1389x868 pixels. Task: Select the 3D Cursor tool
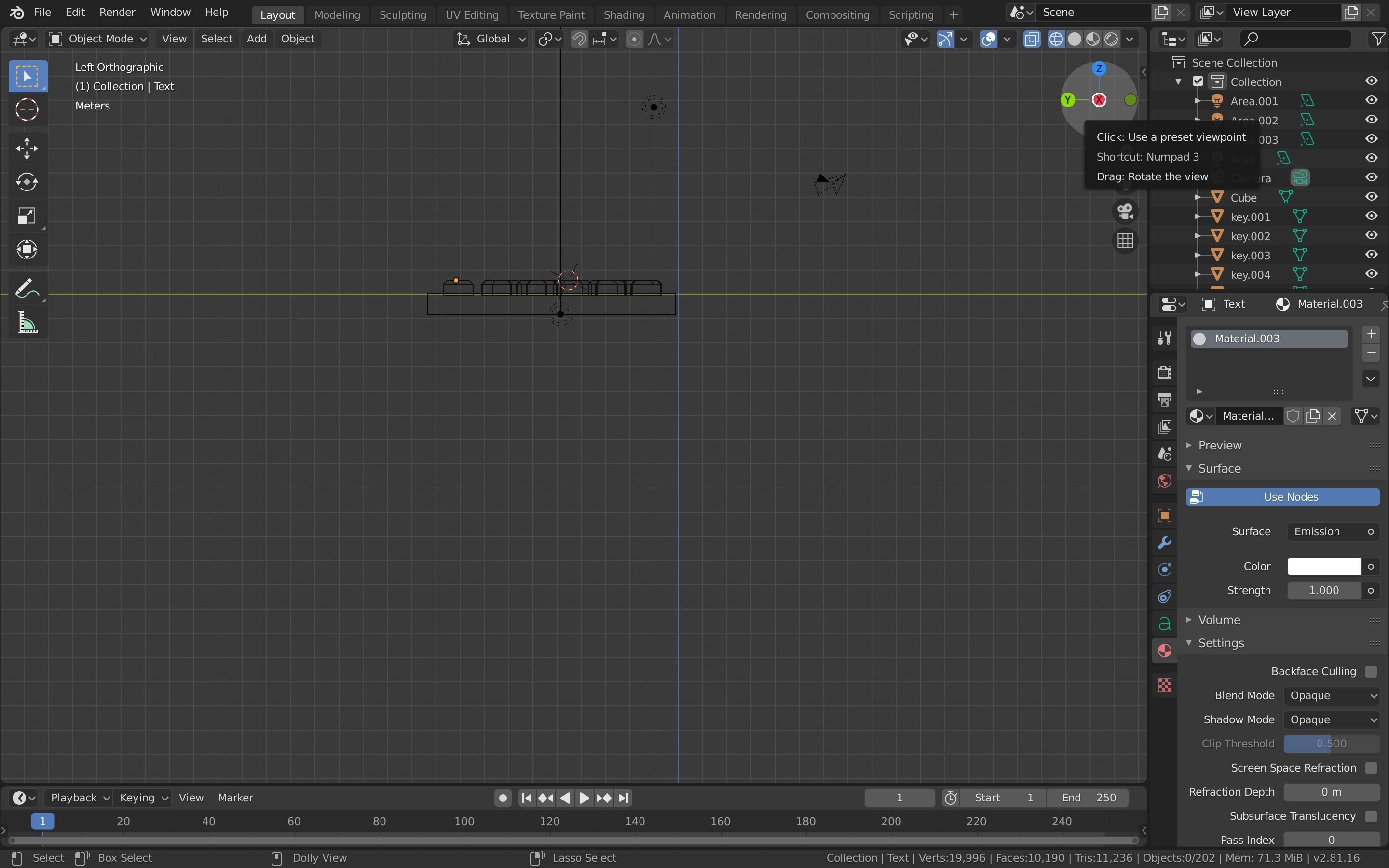[27, 109]
